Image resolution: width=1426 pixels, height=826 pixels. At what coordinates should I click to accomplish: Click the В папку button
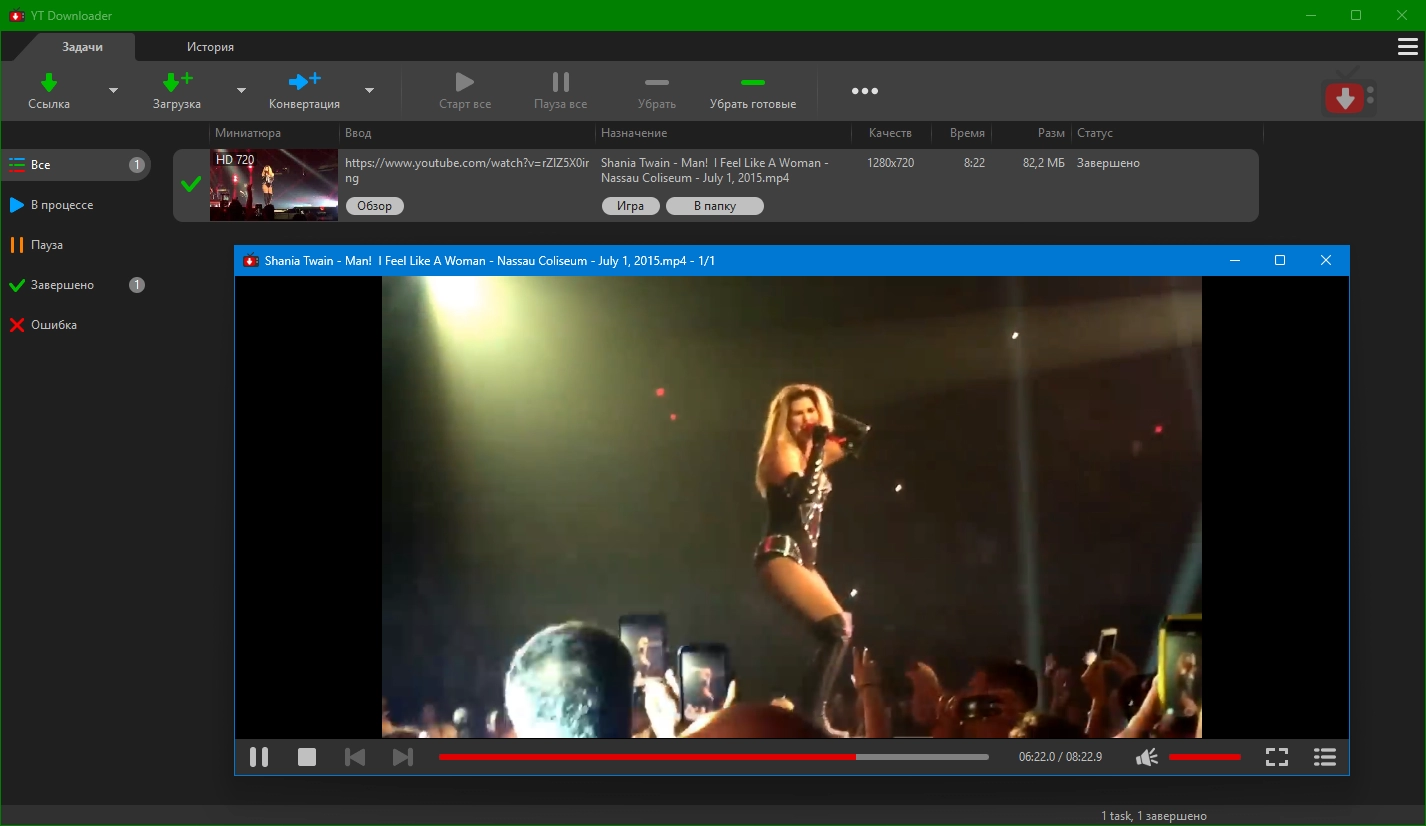[x=714, y=206]
